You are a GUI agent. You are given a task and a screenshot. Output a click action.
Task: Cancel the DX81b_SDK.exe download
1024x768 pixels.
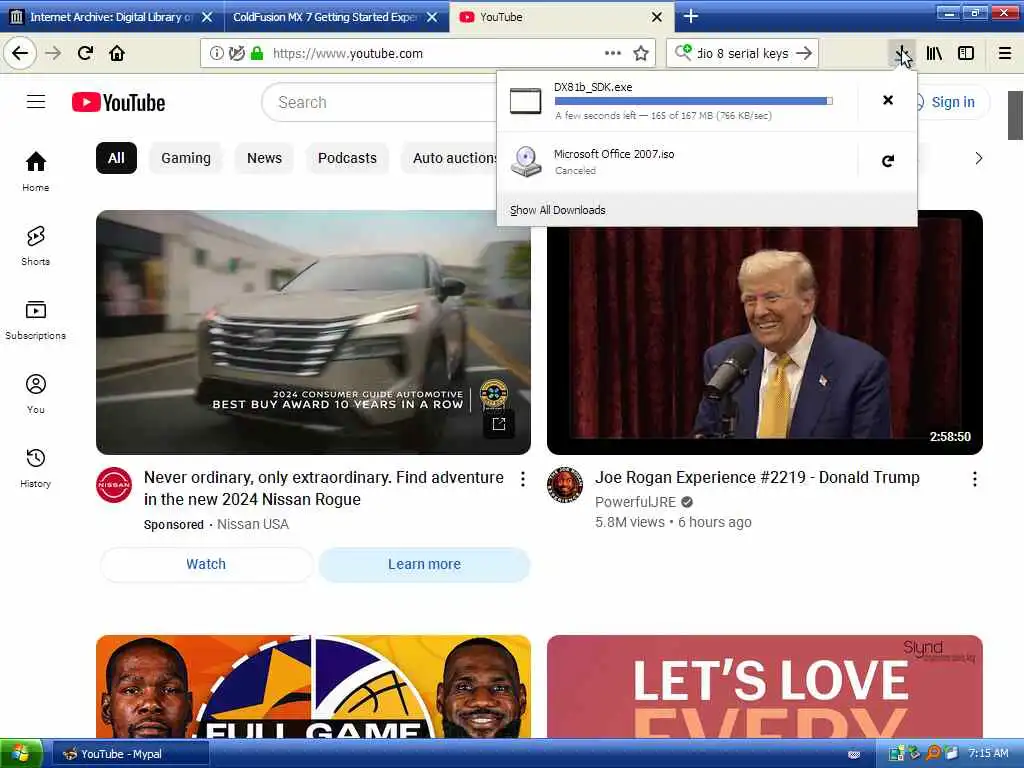point(888,100)
